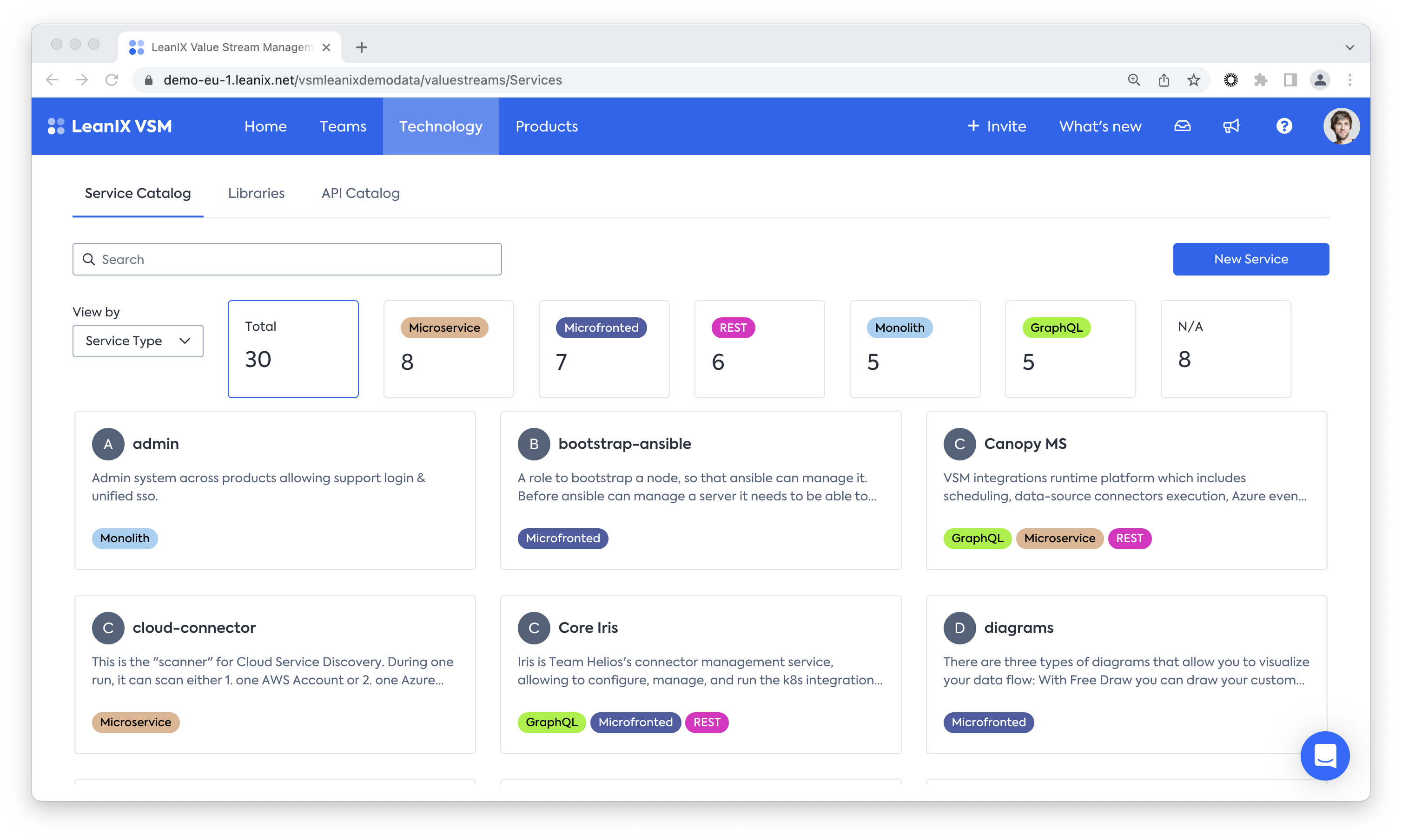1402x840 pixels.
Task: Open Chrome three-dot menu
Action: (x=1349, y=80)
